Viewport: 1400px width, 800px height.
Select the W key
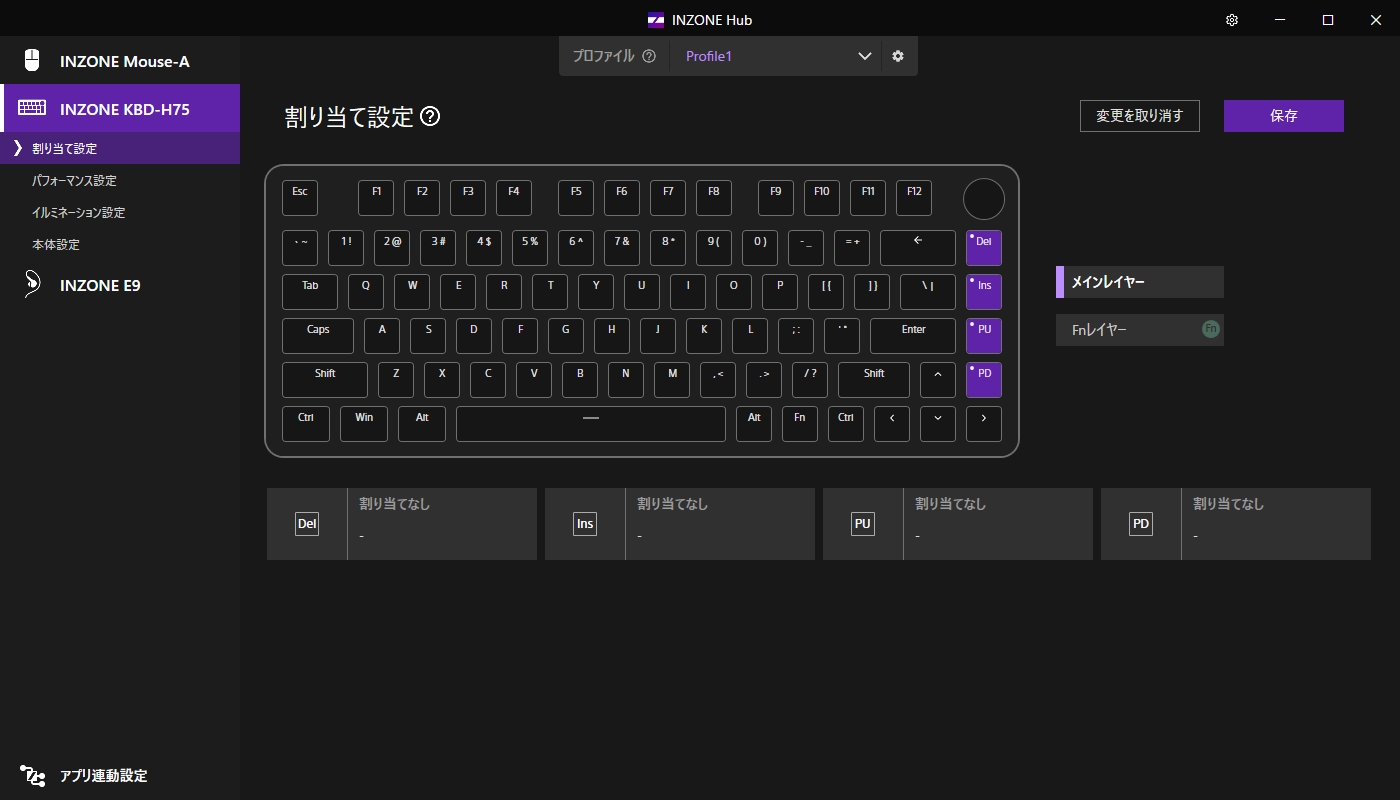click(412, 292)
